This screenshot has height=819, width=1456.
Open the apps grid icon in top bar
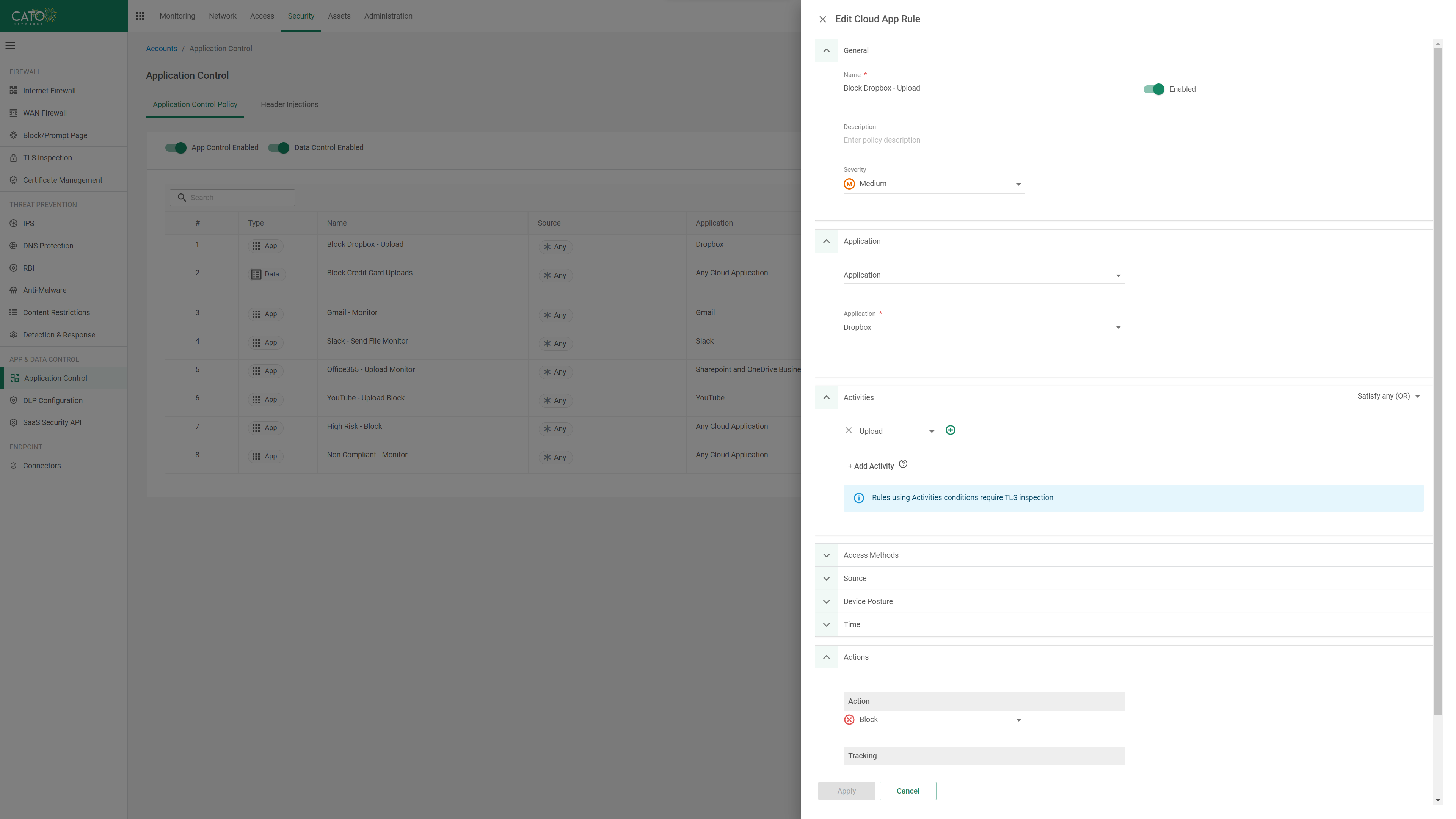[x=140, y=16]
